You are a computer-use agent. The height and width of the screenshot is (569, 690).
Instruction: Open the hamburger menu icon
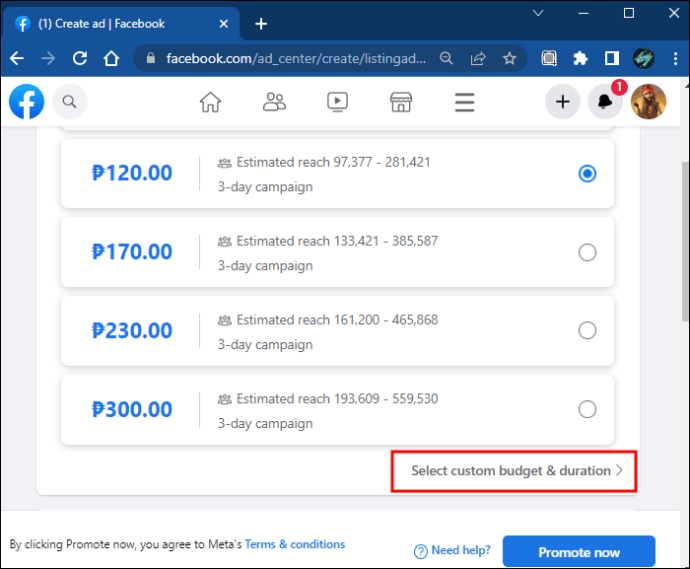pyautogui.click(x=464, y=102)
